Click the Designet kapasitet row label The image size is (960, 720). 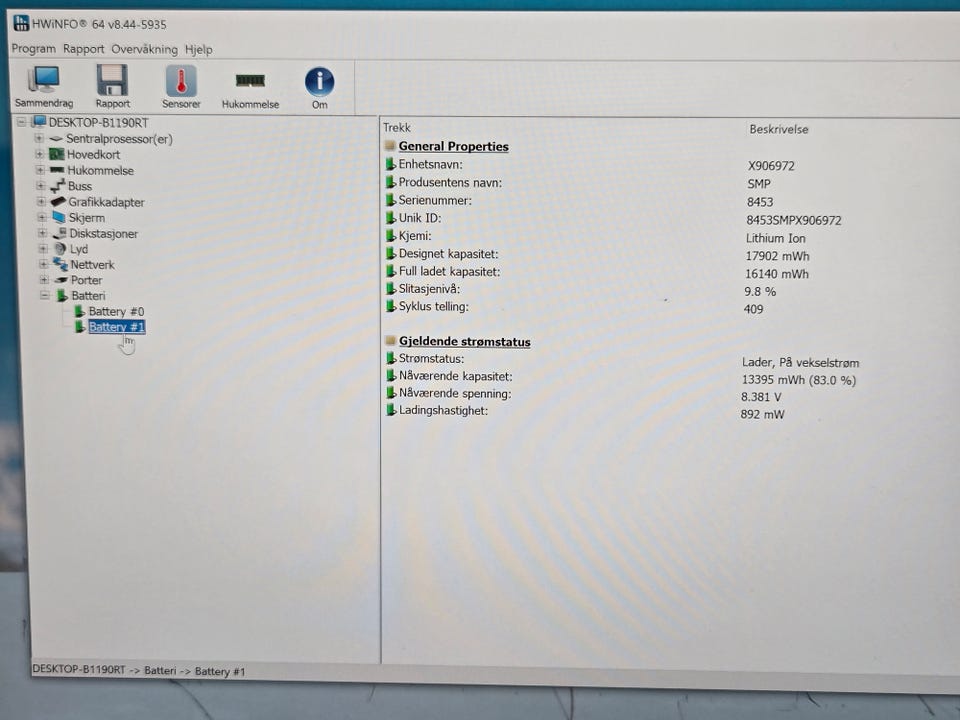point(449,253)
